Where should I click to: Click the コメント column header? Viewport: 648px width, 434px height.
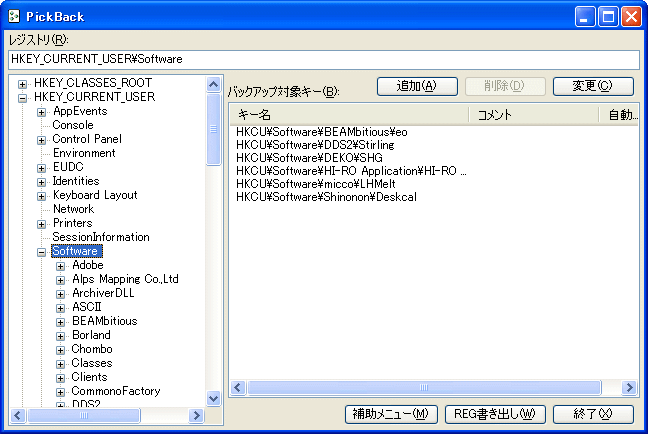coord(533,115)
